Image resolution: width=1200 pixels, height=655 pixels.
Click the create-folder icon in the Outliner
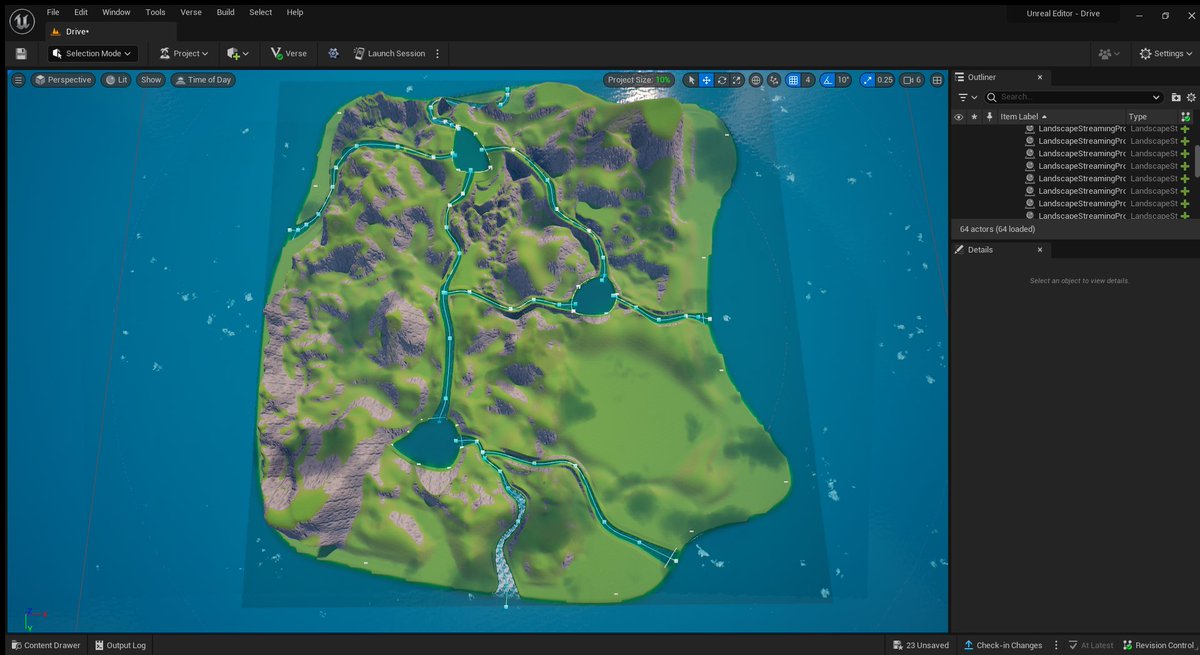tap(1176, 97)
